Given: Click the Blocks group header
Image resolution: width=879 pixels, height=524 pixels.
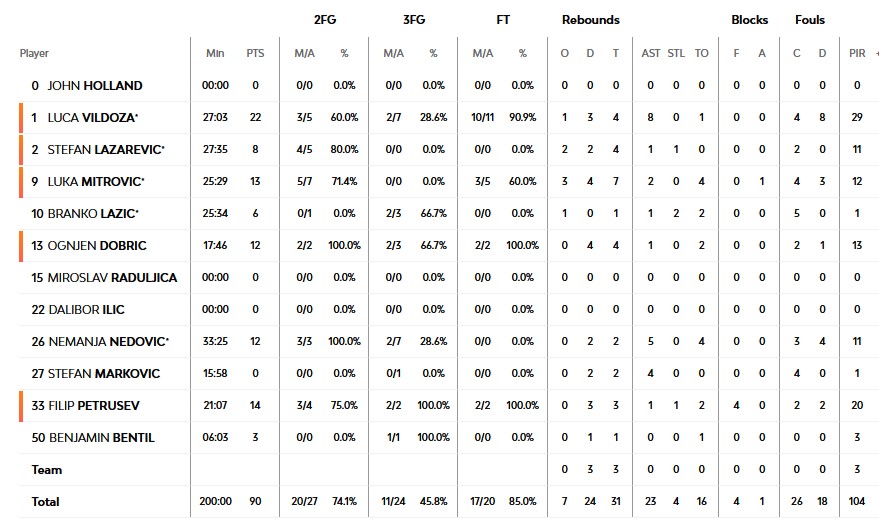Looking at the screenshot, I should pos(749,20).
